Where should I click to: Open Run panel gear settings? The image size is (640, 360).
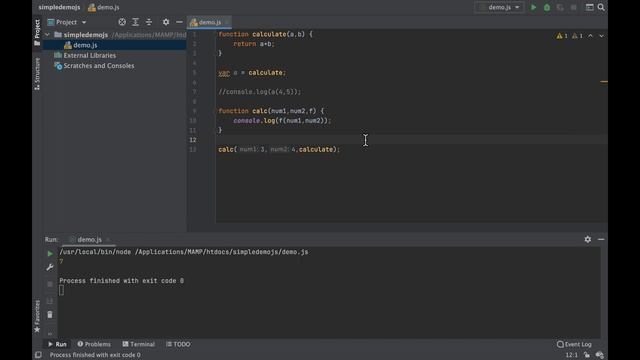coord(587,240)
